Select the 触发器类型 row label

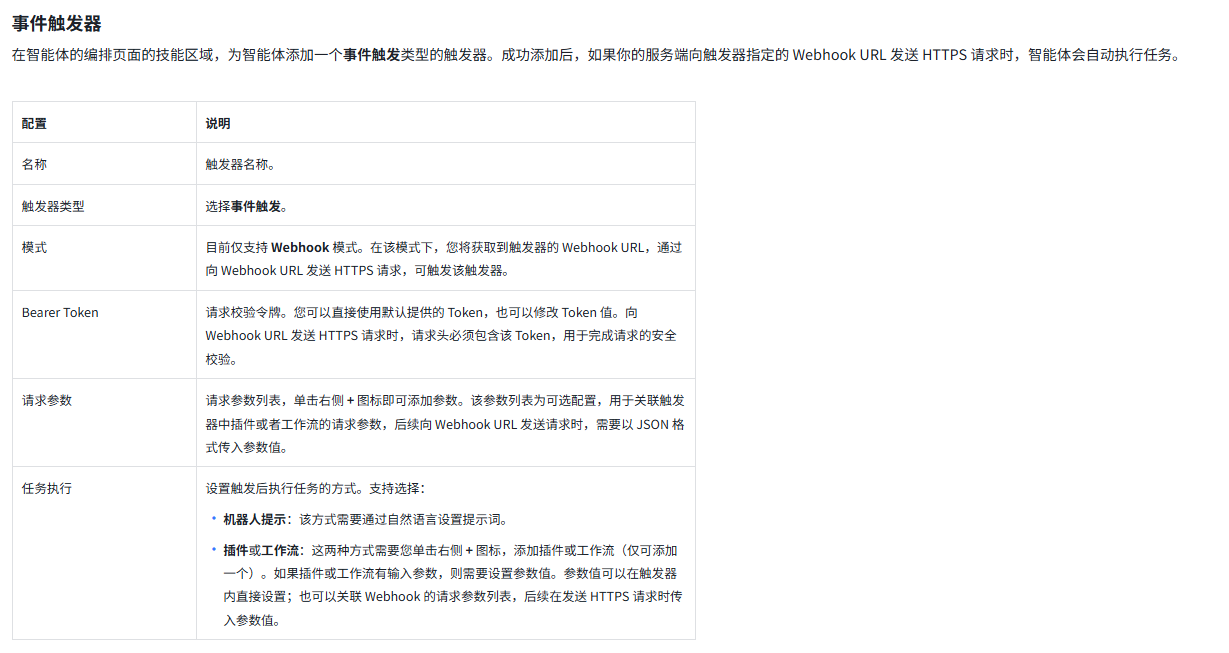click(53, 206)
